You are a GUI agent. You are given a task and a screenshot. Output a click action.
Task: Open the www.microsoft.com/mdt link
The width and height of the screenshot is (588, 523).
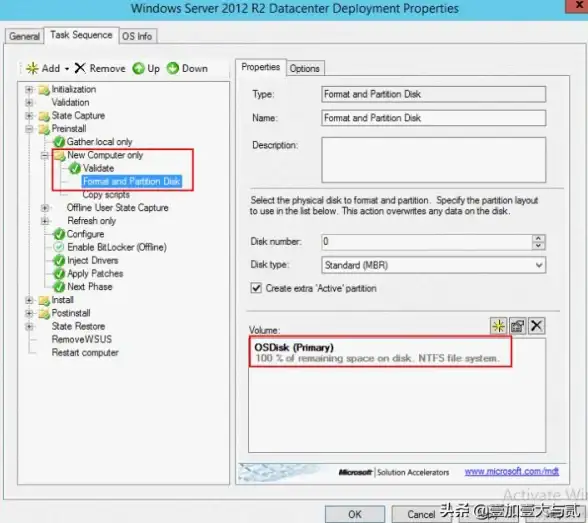click(512, 471)
